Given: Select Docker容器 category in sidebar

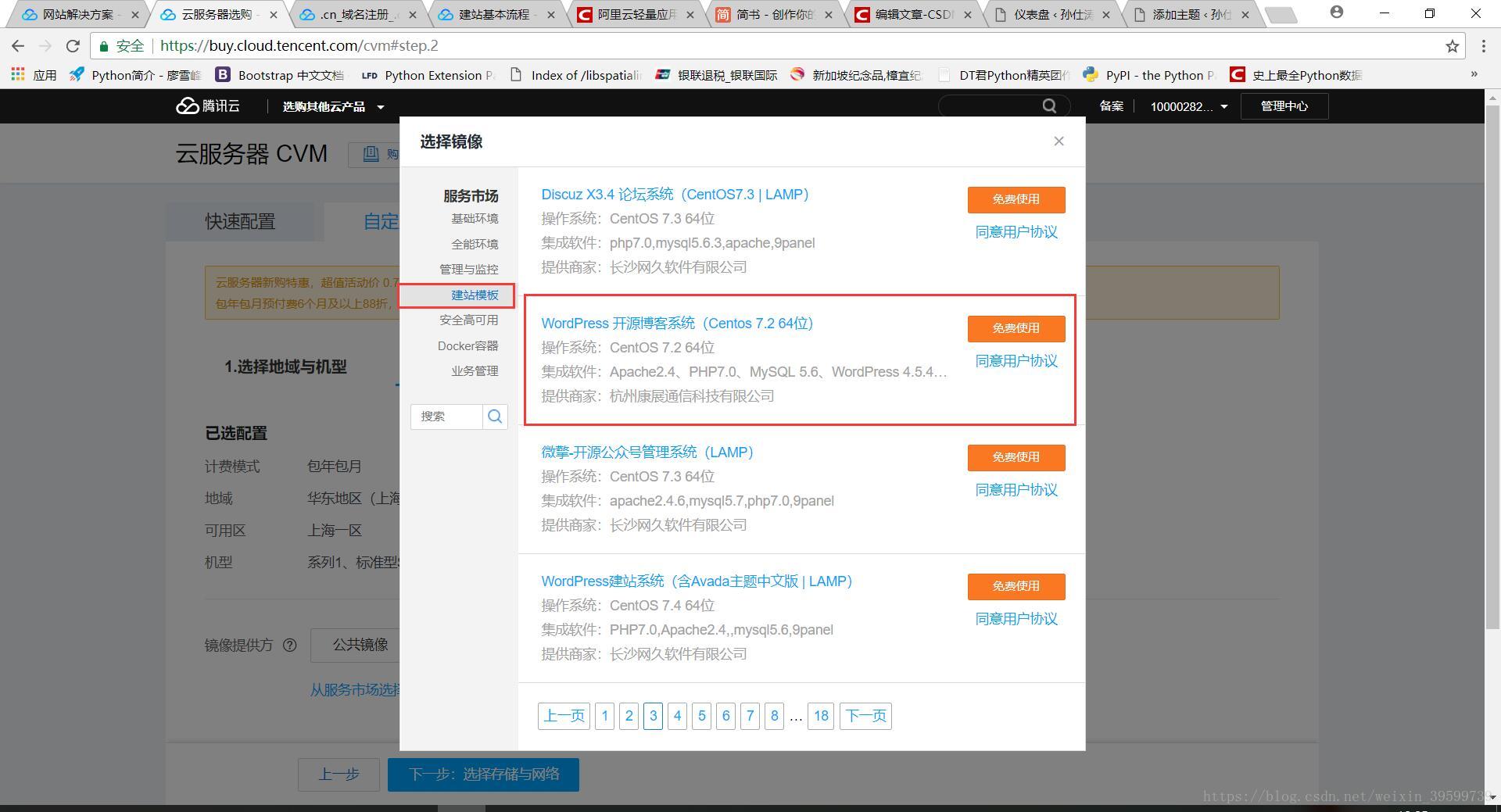Looking at the screenshot, I should click(467, 345).
